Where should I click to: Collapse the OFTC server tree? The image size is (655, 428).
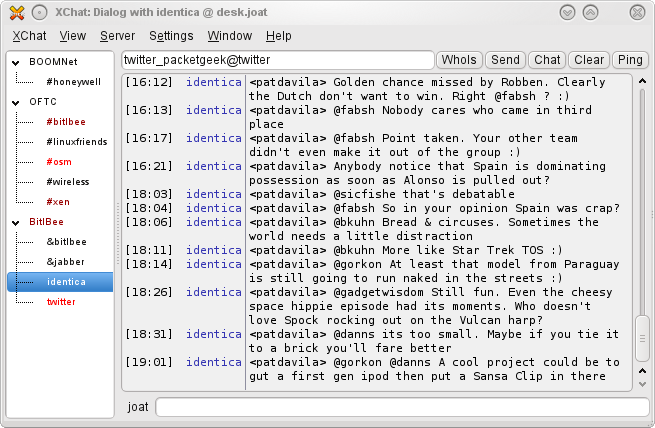tap(16, 102)
